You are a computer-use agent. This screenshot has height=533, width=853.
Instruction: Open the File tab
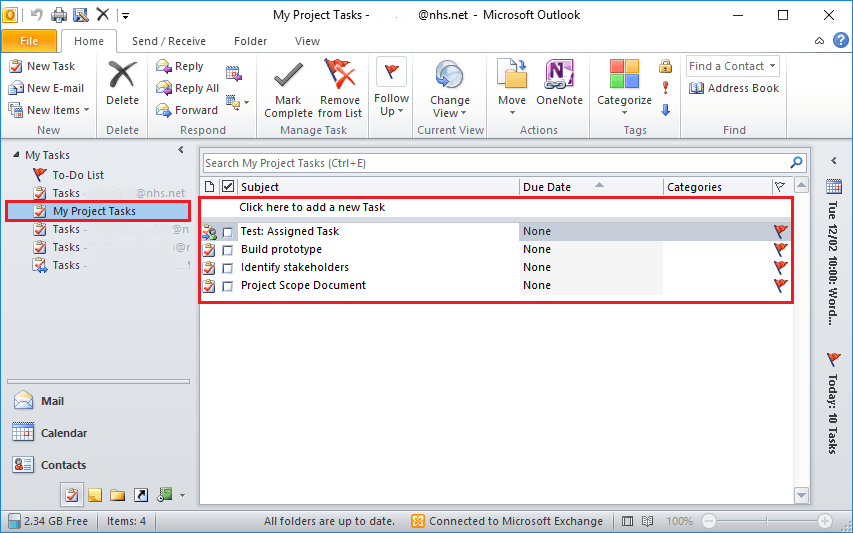point(29,41)
